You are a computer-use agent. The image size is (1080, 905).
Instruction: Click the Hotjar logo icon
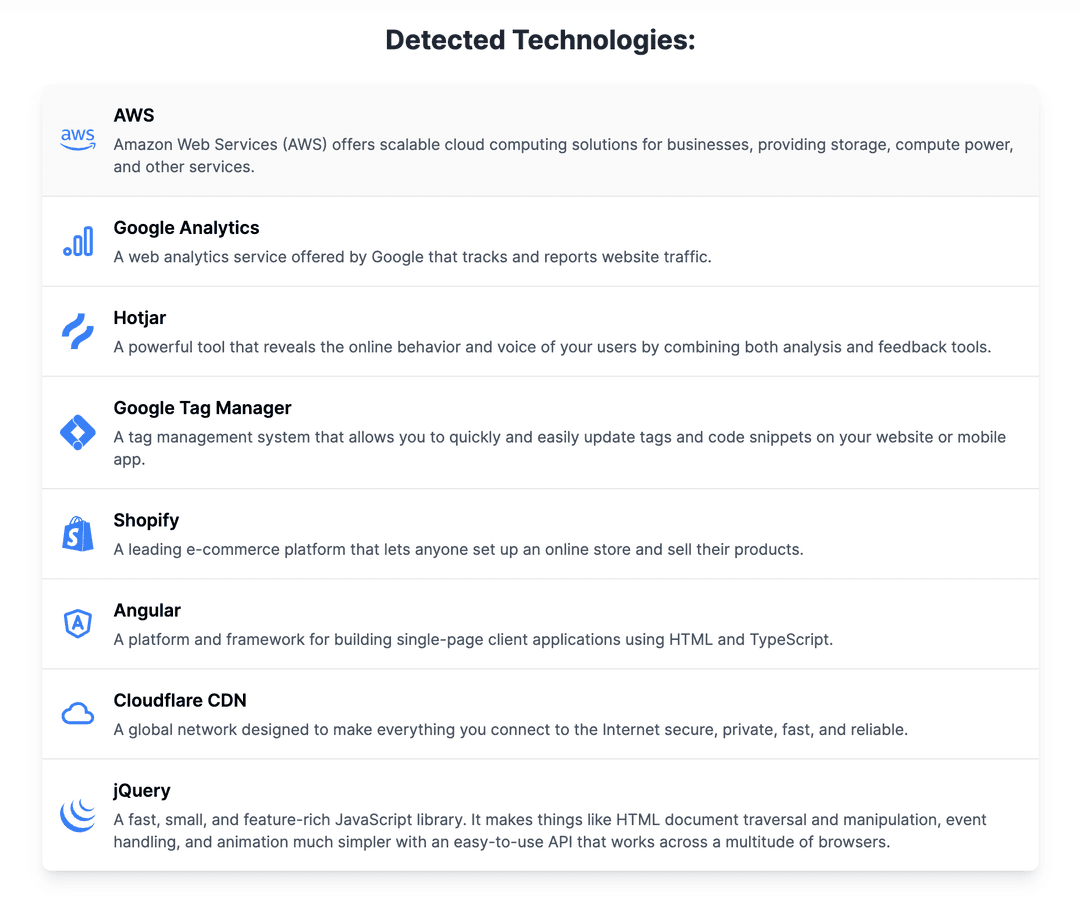(78, 331)
